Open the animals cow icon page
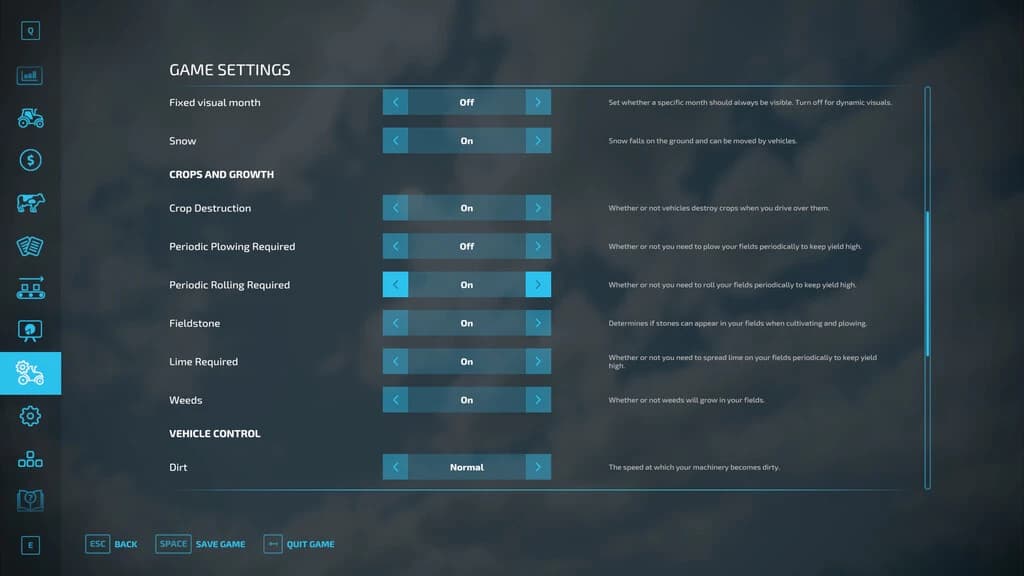Image resolution: width=1024 pixels, height=576 pixels. (x=30, y=203)
